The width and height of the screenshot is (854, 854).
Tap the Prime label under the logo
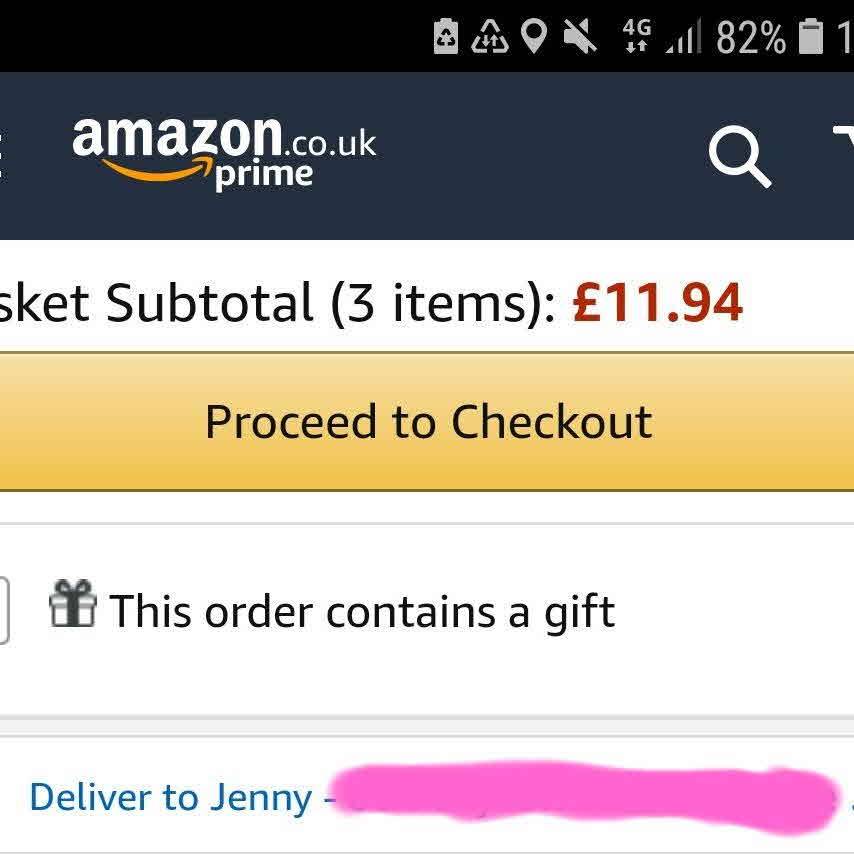coord(264,176)
